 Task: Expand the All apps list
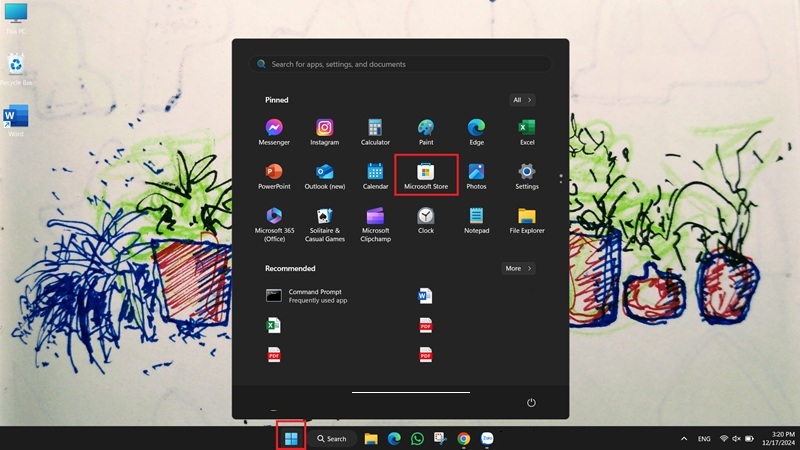pos(523,100)
